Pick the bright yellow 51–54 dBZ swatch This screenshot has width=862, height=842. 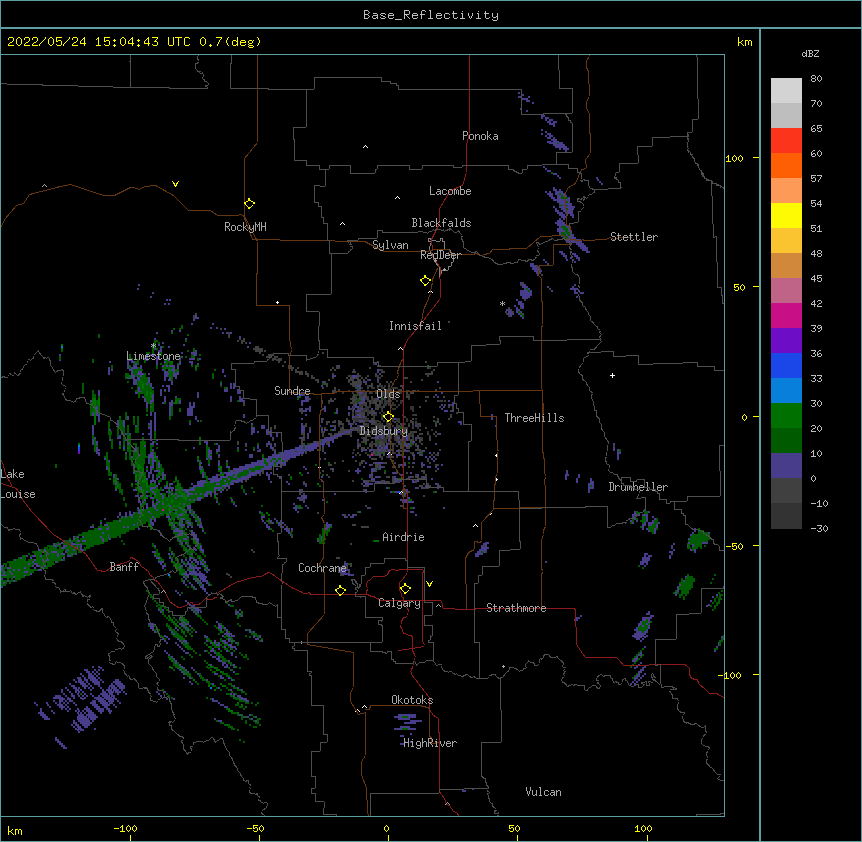coord(786,215)
